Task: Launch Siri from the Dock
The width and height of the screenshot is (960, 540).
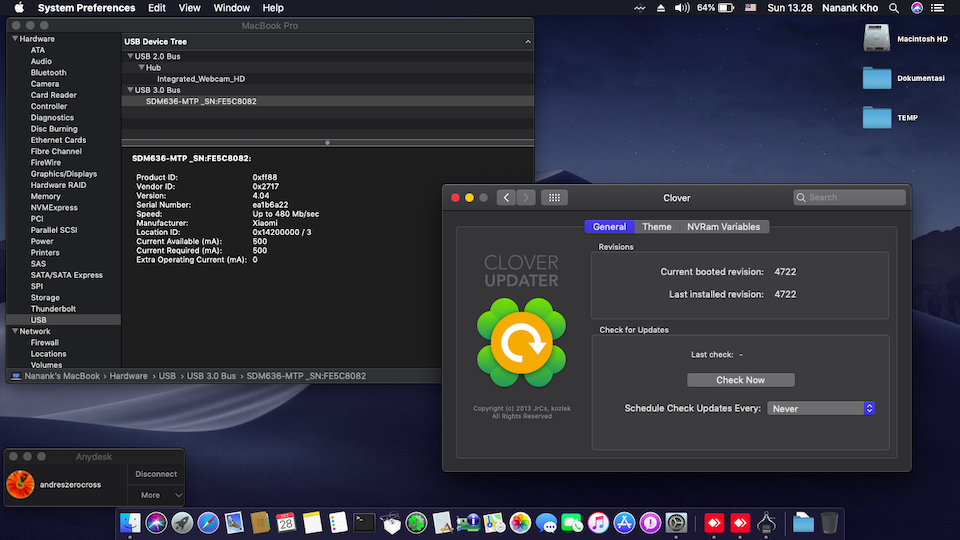Action: (156, 523)
